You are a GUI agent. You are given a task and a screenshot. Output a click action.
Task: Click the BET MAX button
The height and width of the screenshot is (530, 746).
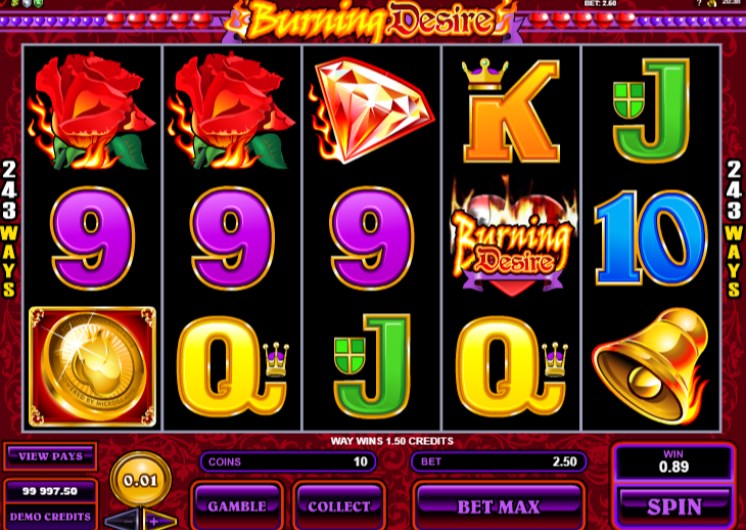click(x=498, y=506)
